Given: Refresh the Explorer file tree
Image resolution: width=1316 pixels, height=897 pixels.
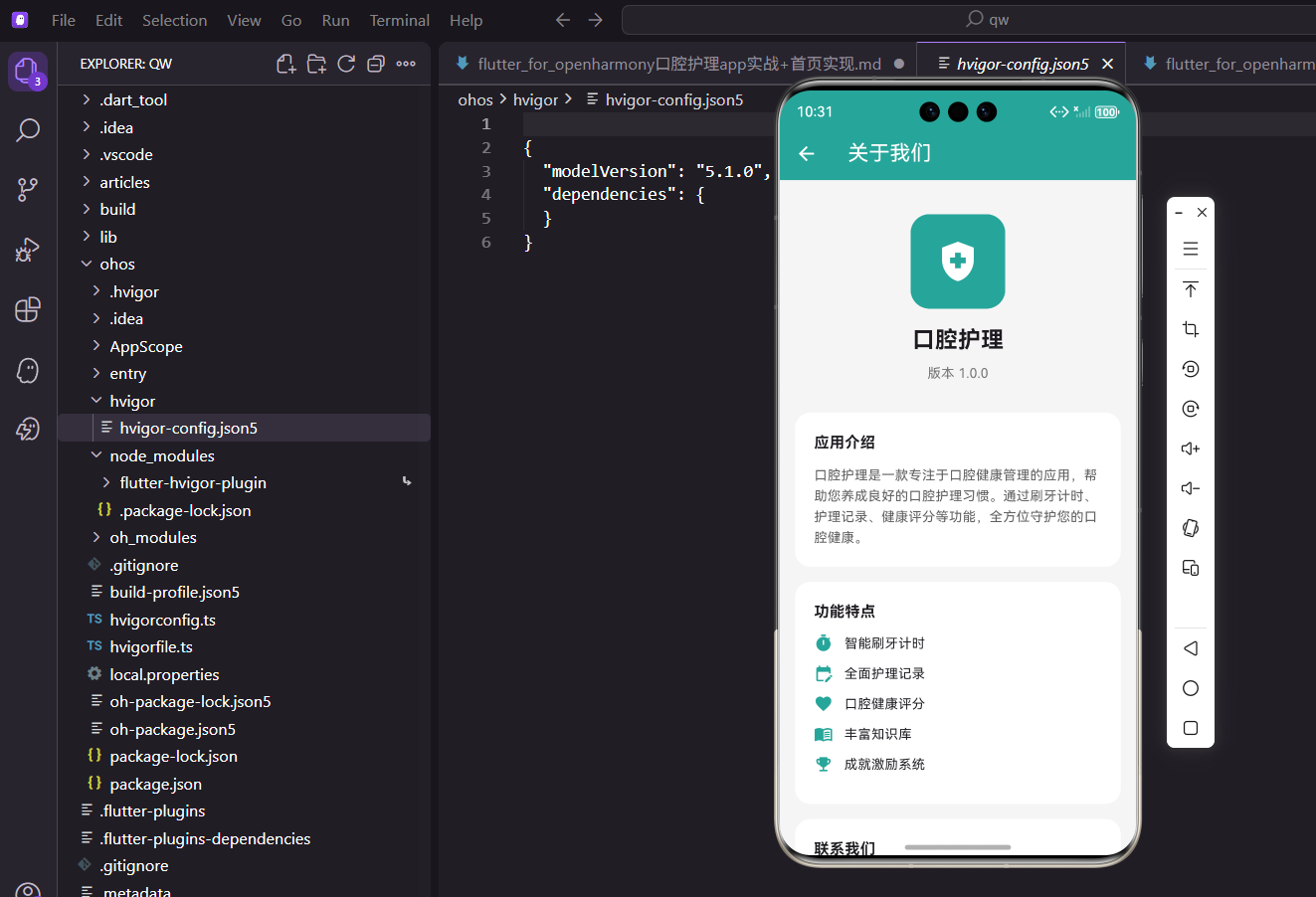Looking at the screenshot, I should [x=346, y=63].
